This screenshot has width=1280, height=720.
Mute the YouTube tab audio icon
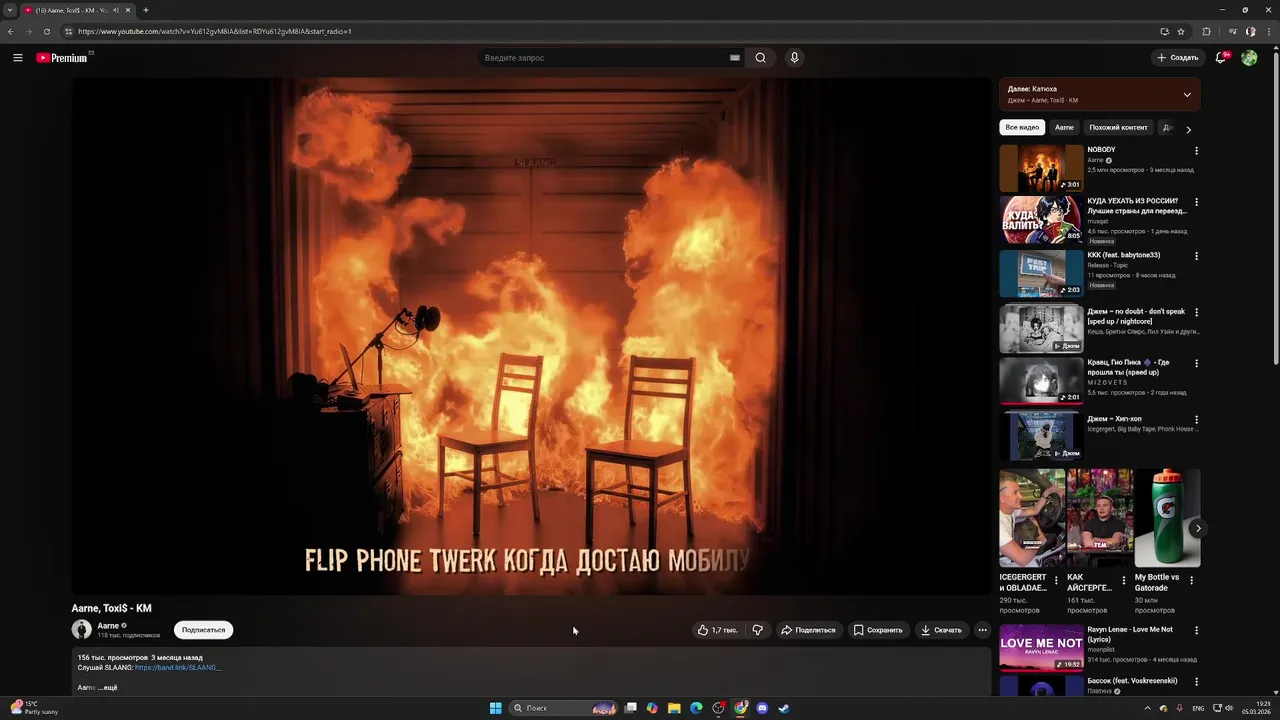116,10
